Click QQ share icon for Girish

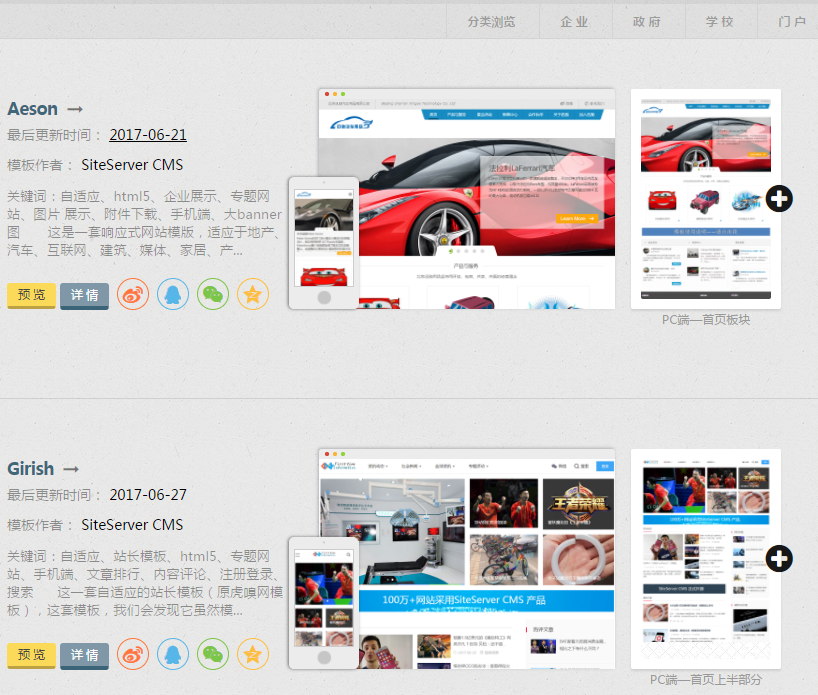[x=173, y=654]
